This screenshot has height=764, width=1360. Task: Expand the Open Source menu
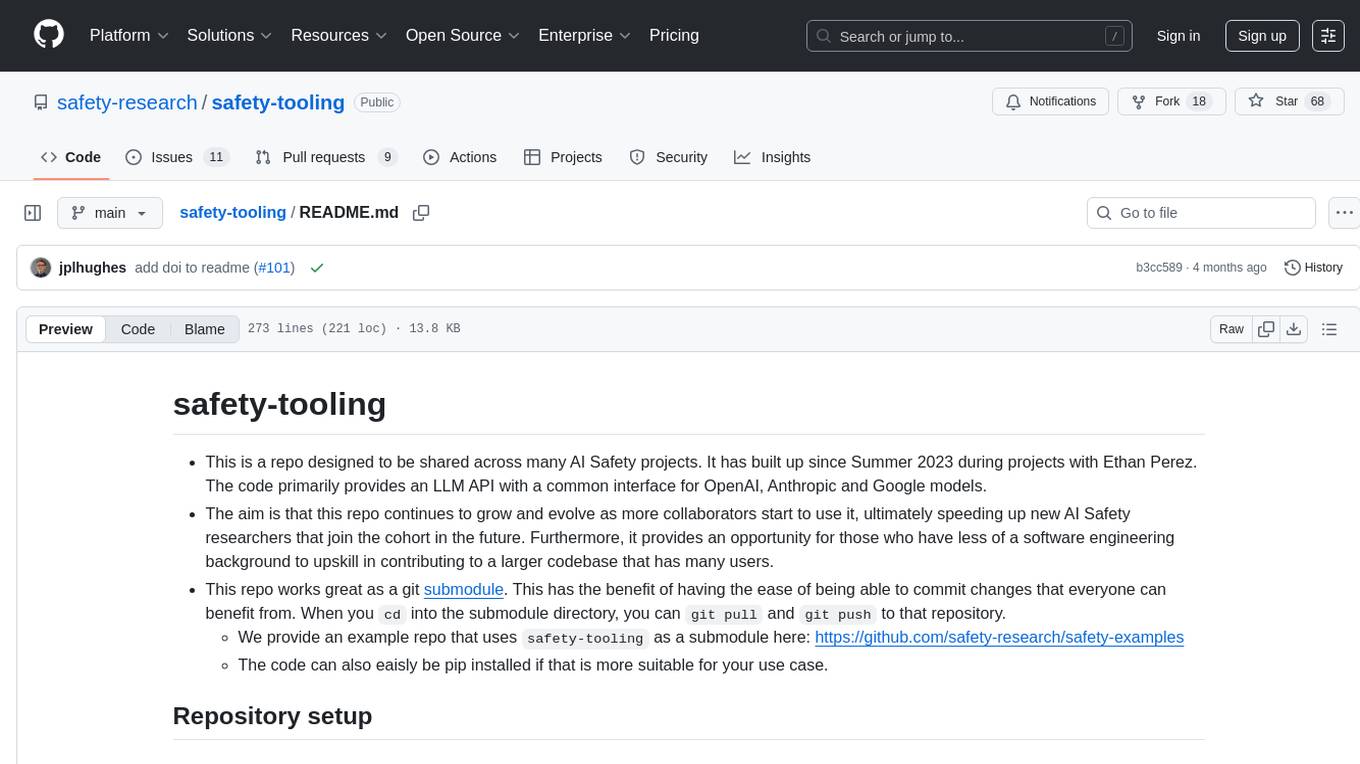(462, 35)
